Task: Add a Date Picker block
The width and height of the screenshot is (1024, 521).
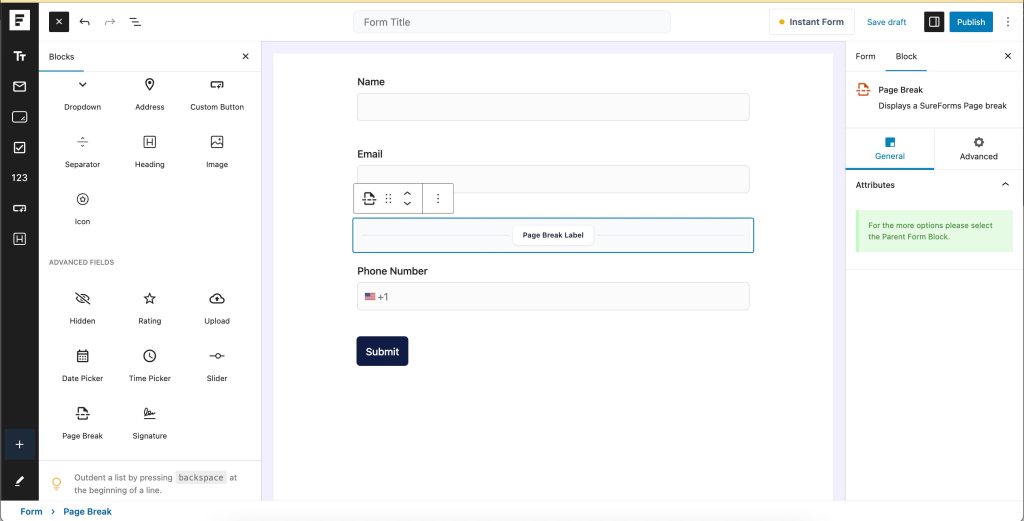Action: coord(82,365)
